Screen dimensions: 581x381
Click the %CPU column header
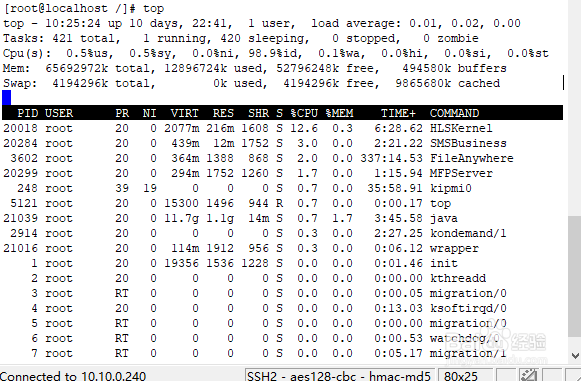(304, 113)
